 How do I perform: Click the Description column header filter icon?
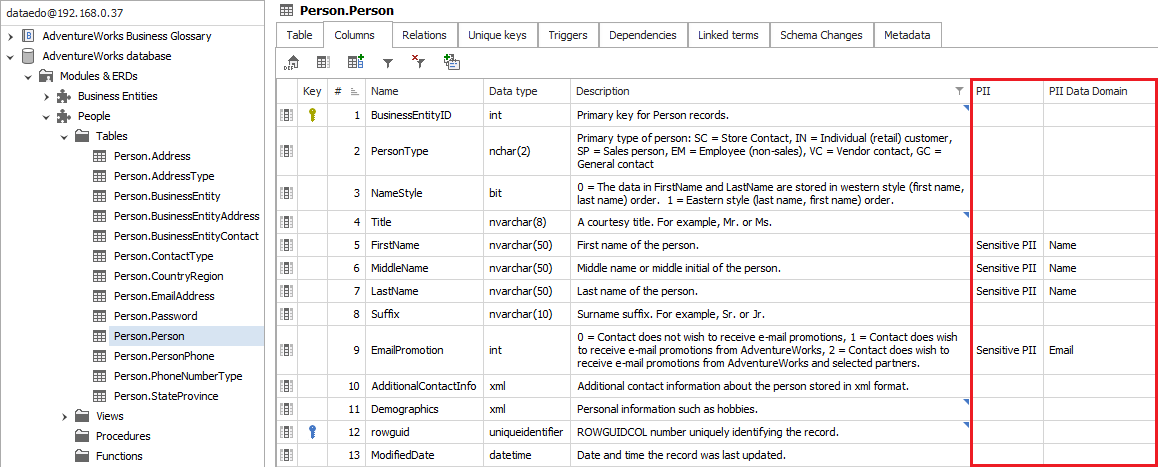pyautogui.click(x=960, y=91)
